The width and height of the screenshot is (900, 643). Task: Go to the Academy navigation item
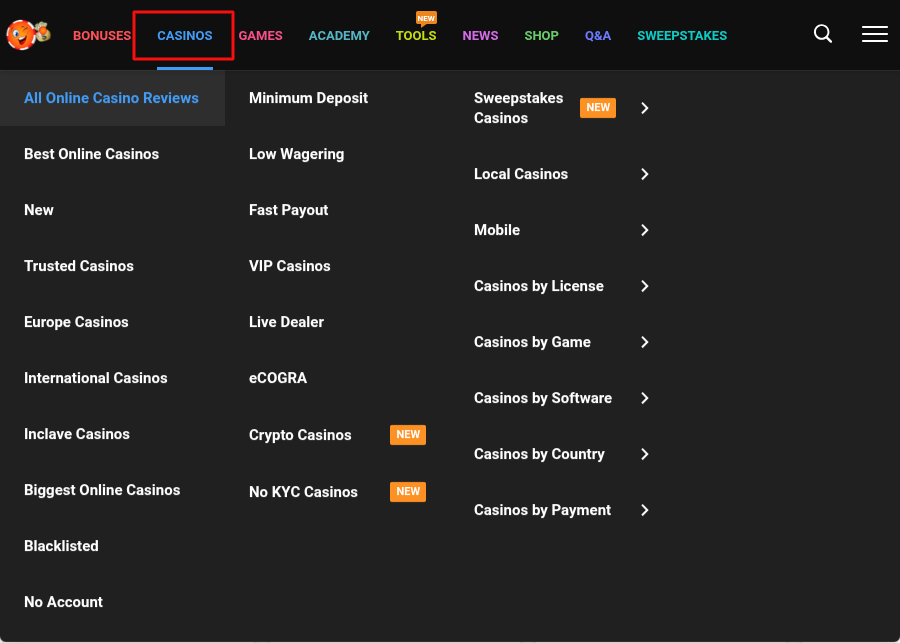339,35
